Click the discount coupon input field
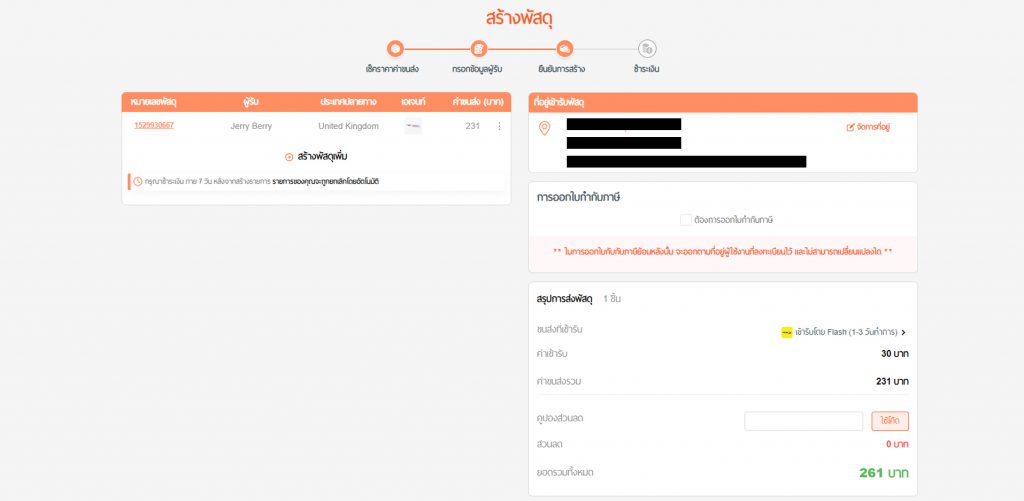This screenshot has width=1024, height=501. point(803,421)
